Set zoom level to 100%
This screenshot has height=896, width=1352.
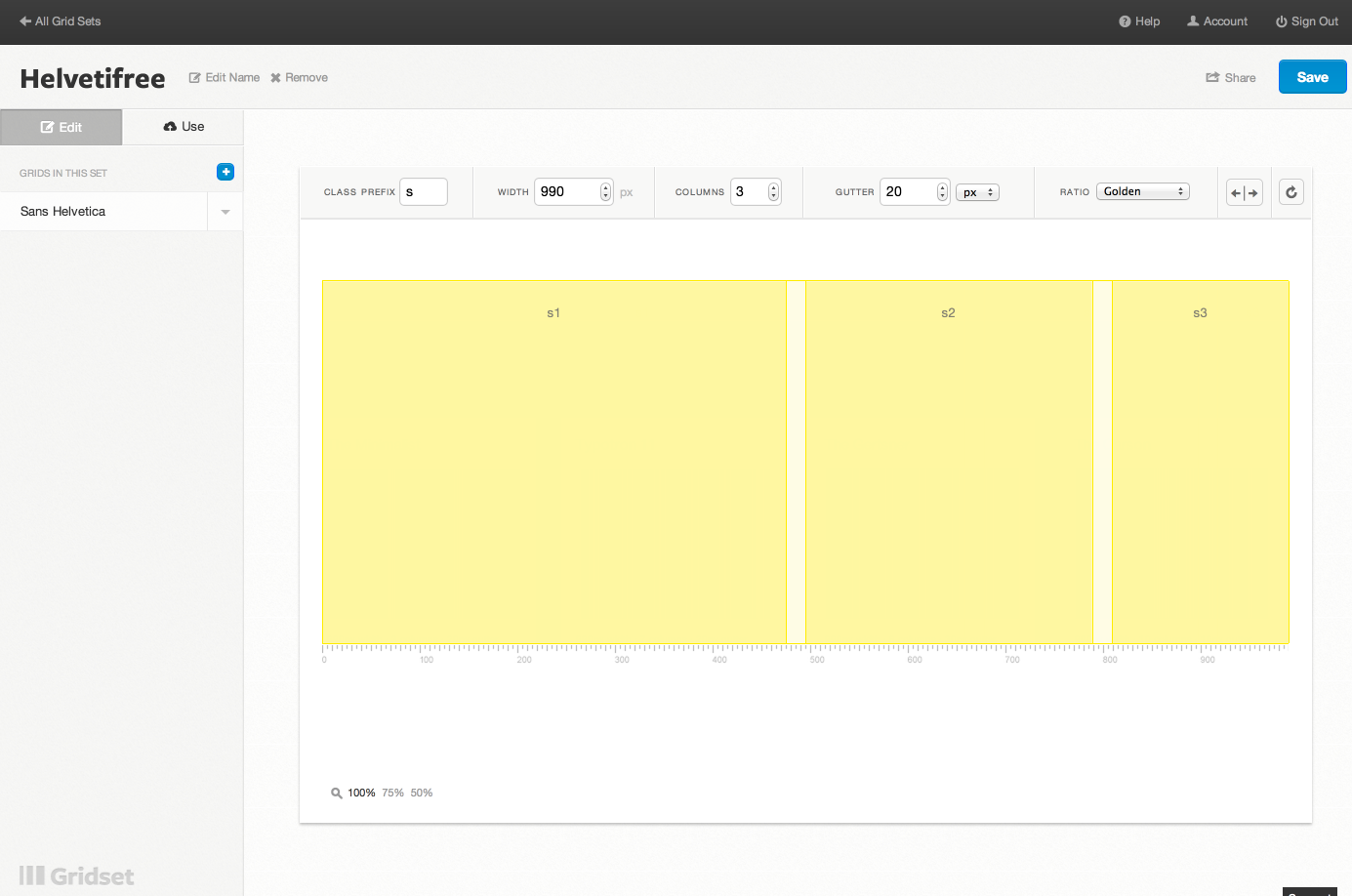[x=361, y=793]
